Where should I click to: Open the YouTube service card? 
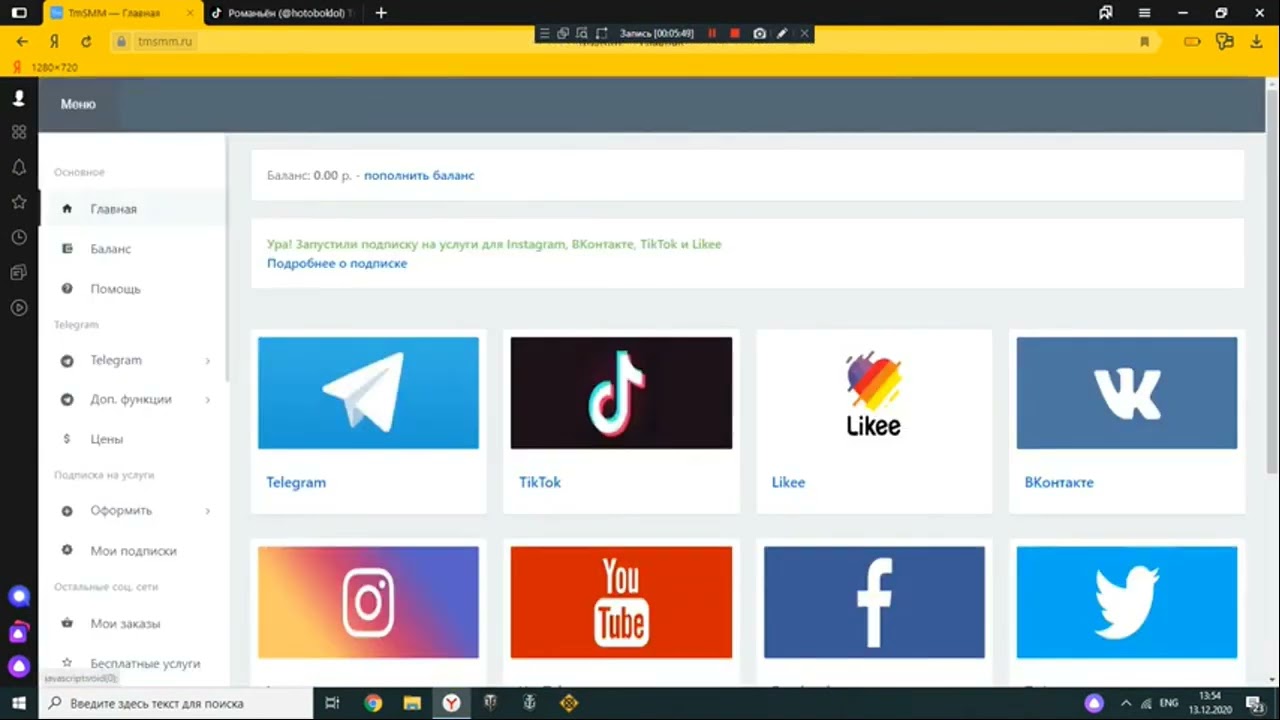(x=621, y=602)
